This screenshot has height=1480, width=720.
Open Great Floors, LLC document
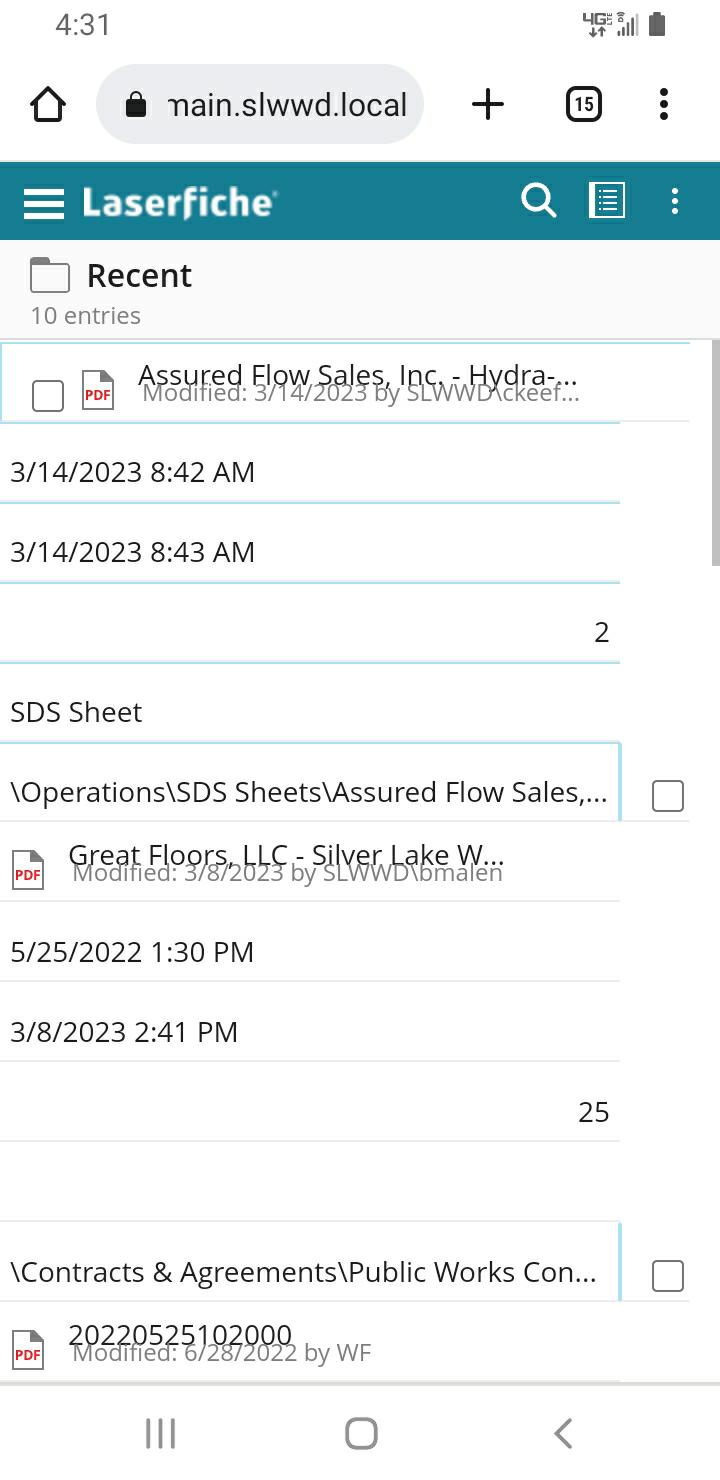pos(285,855)
